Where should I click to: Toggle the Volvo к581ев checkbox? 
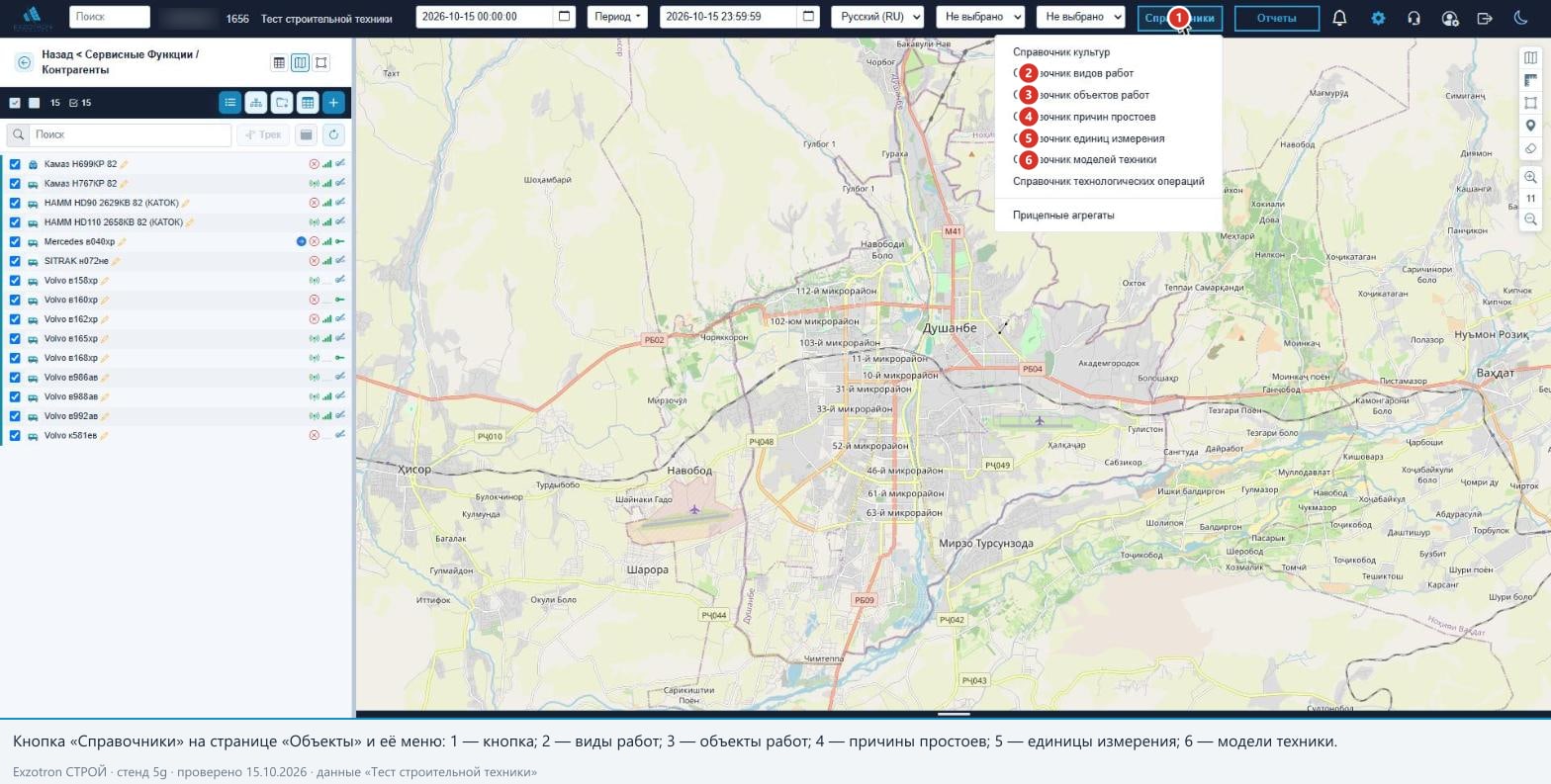tap(15, 435)
